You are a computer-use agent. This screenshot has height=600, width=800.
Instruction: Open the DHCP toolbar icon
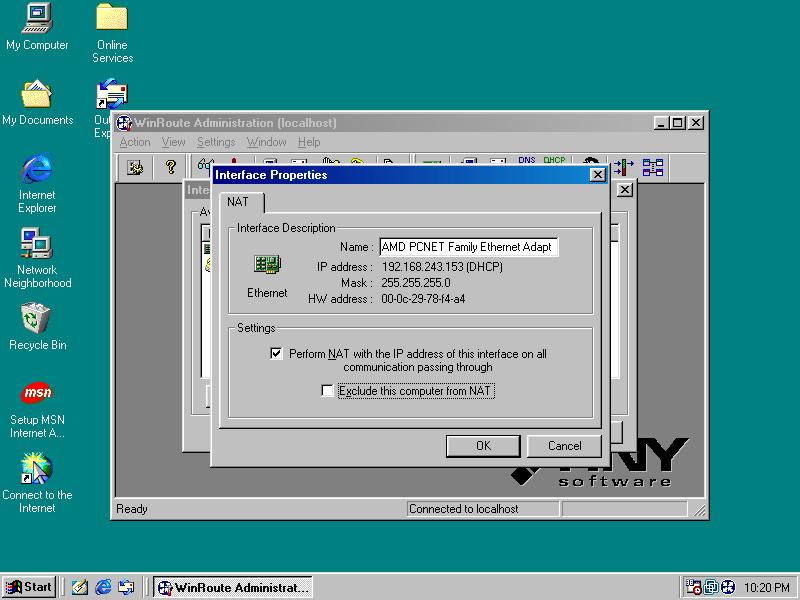(554, 164)
